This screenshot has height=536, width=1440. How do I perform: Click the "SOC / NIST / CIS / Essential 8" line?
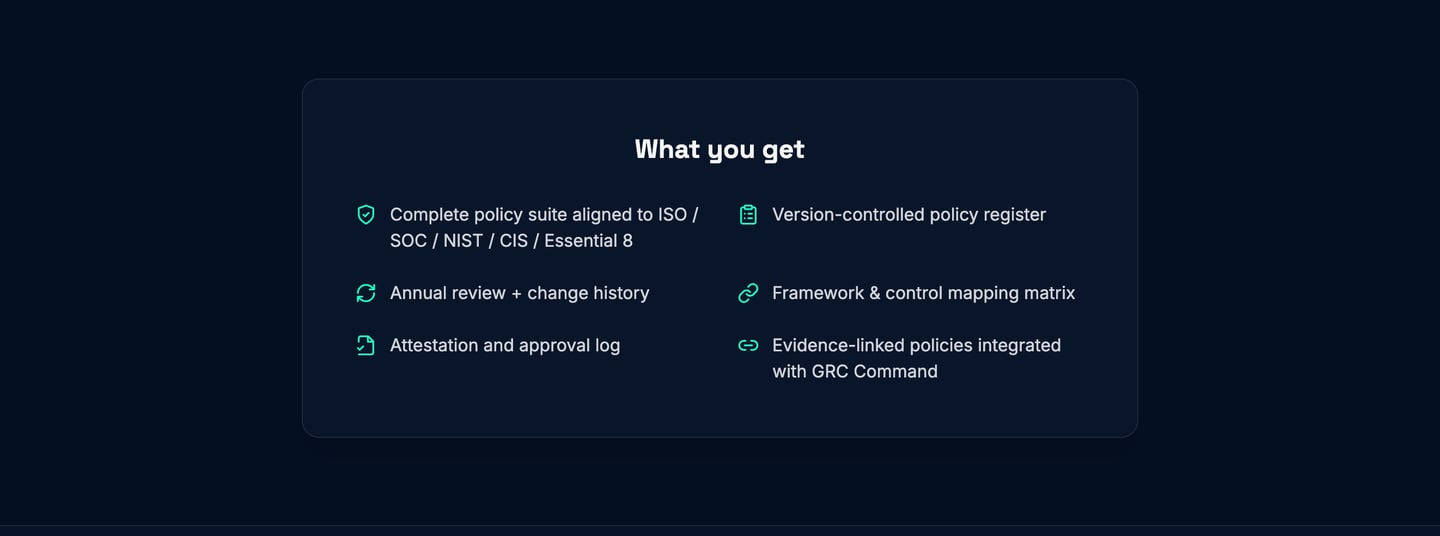click(511, 241)
